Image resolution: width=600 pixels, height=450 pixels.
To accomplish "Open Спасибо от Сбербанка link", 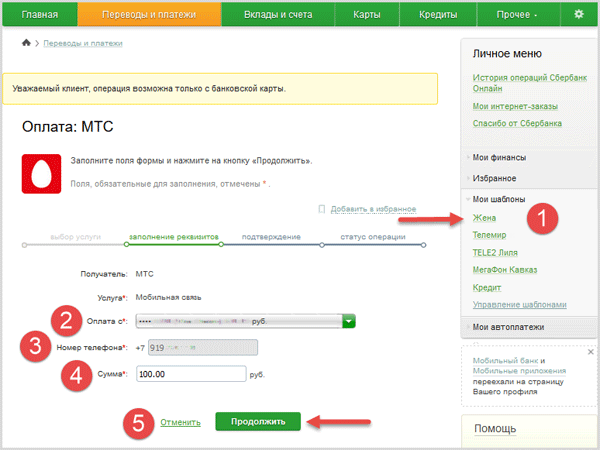I will pyautogui.click(x=517, y=123).
